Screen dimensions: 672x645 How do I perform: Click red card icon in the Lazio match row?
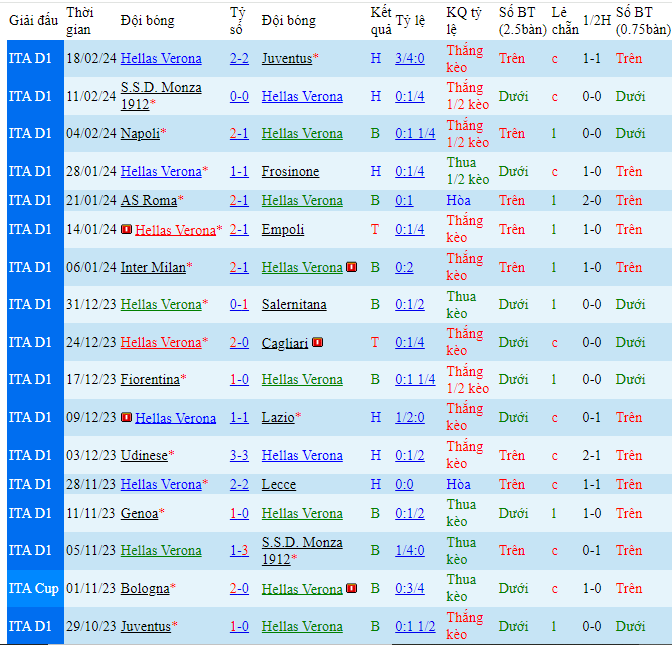126,418
